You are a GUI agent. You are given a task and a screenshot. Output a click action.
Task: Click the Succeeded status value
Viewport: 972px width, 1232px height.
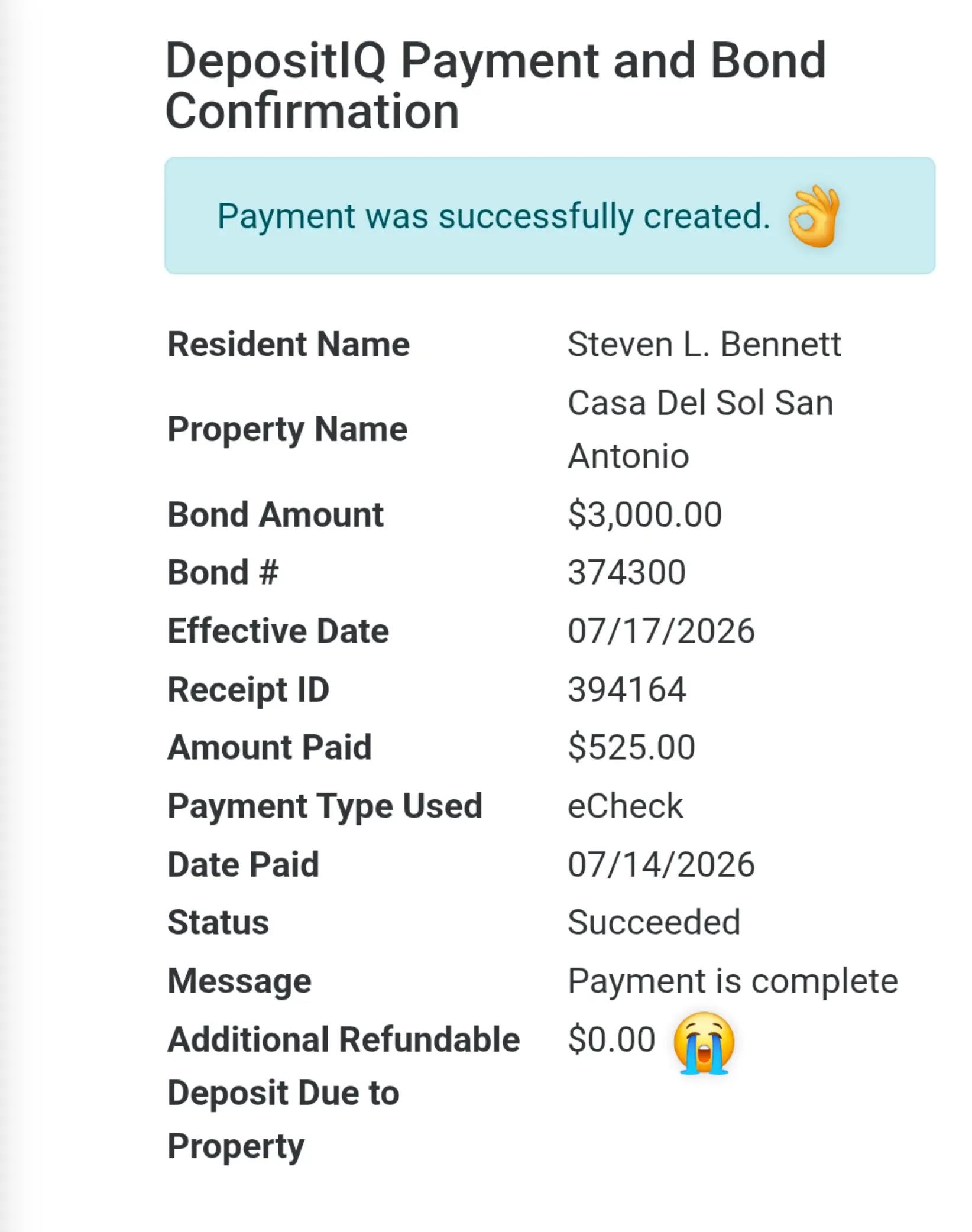pos(654,922)
